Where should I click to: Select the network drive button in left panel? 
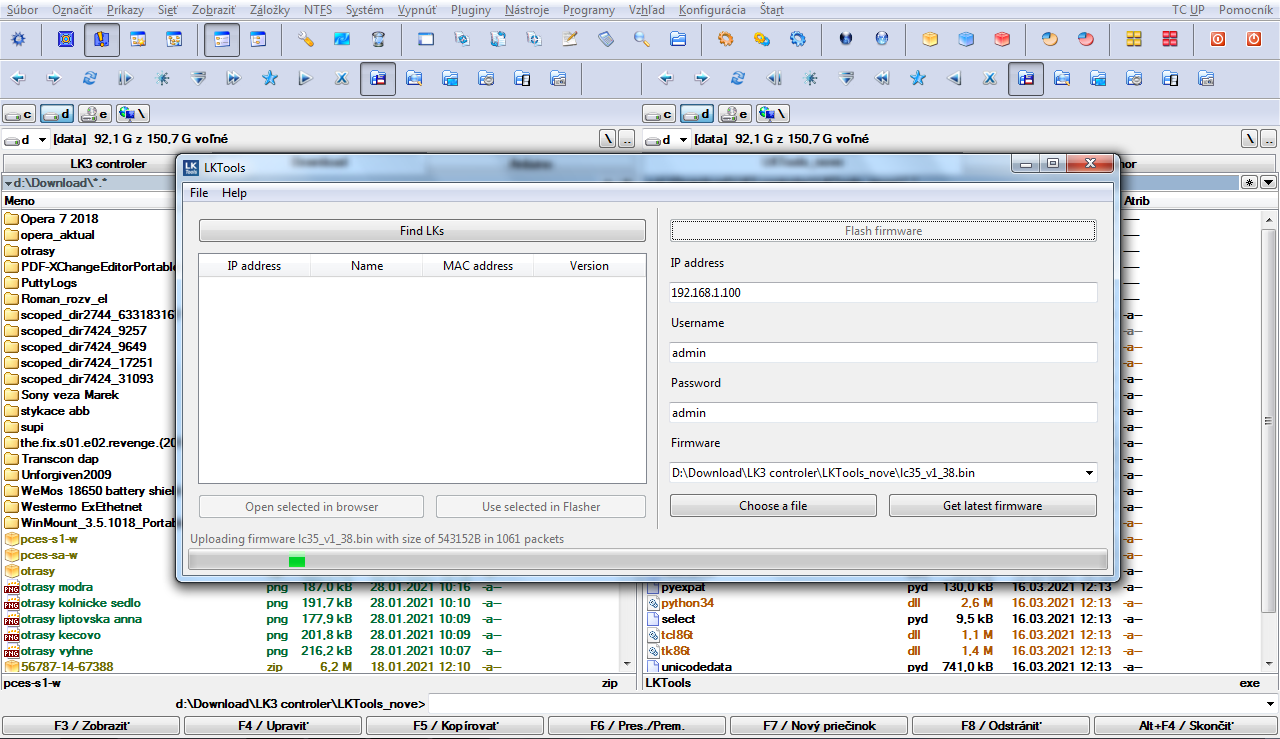click(x=133, y=114)
